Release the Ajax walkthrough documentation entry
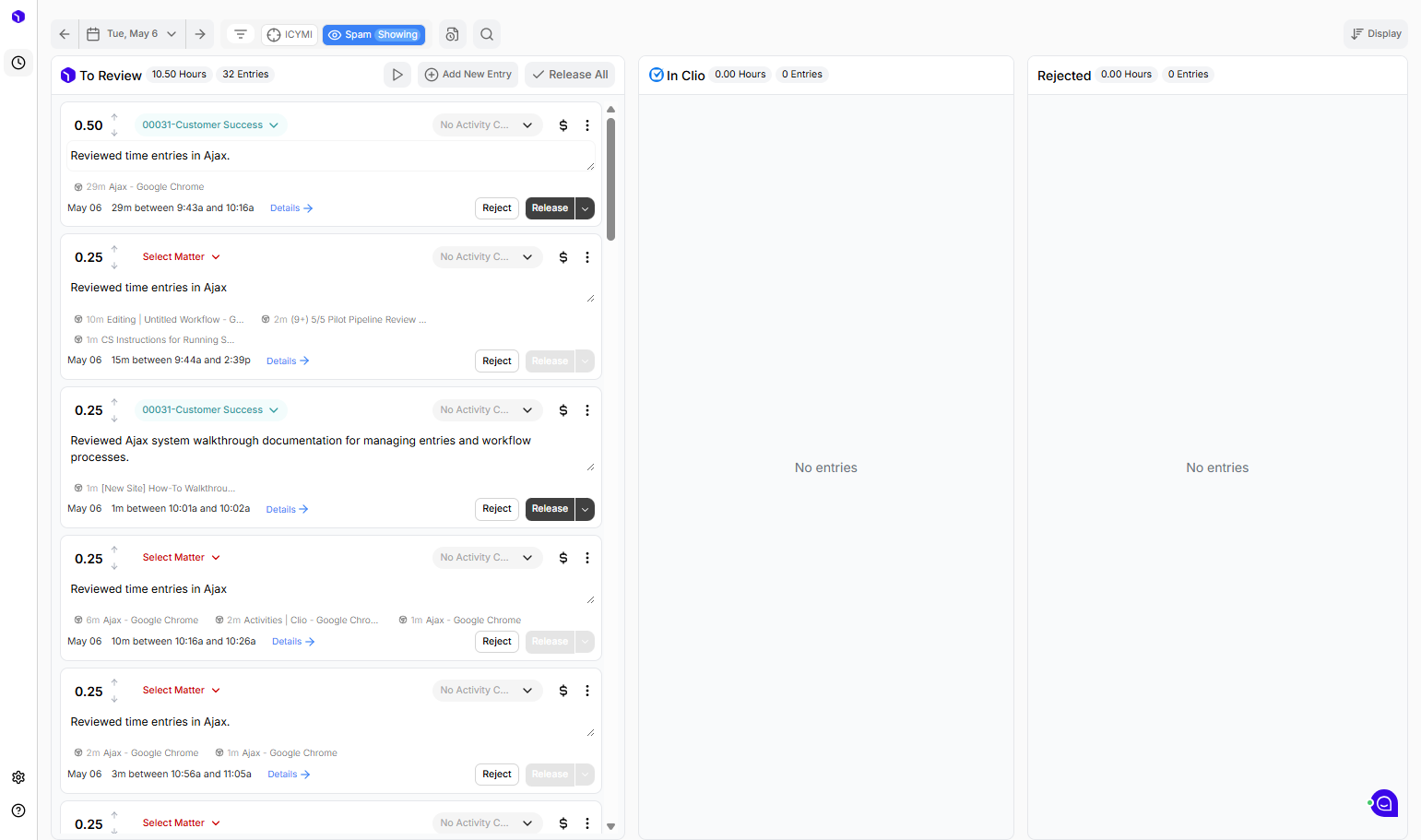The height and width of the screenshot is (840, 1421). 550,509
